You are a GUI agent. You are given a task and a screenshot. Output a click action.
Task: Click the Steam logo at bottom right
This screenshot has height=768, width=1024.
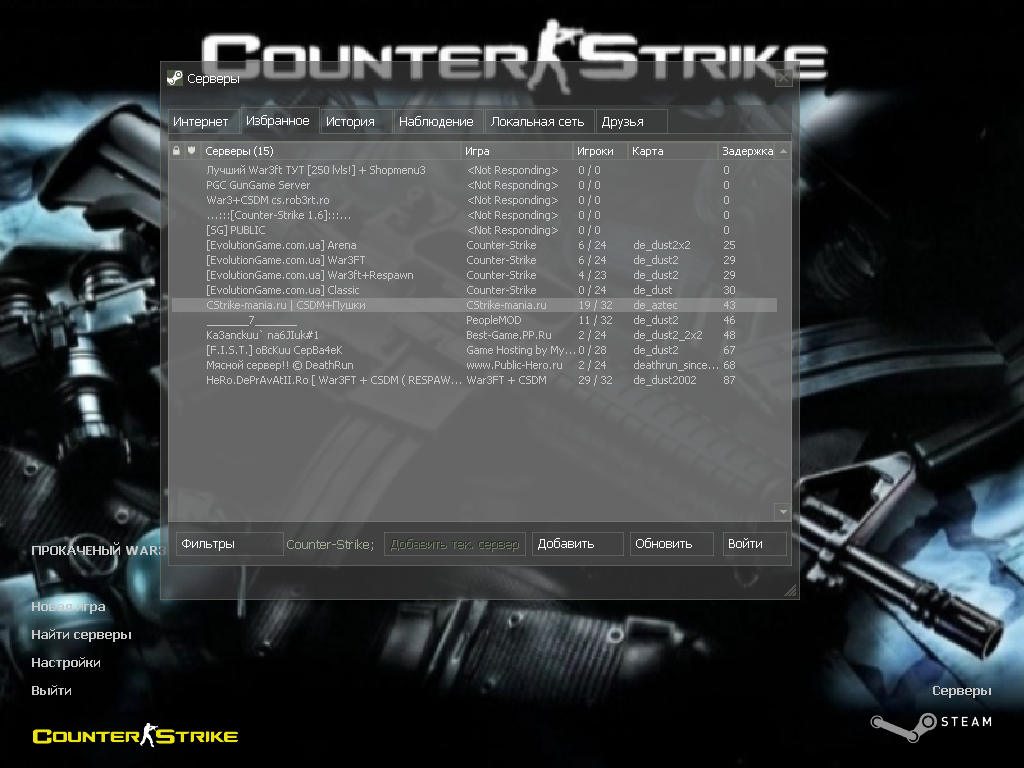coord(932,727)
